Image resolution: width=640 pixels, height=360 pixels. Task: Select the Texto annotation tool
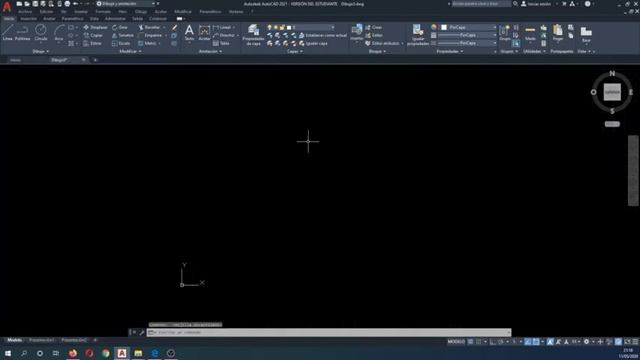pyautogui.click(x=189, y=33)
